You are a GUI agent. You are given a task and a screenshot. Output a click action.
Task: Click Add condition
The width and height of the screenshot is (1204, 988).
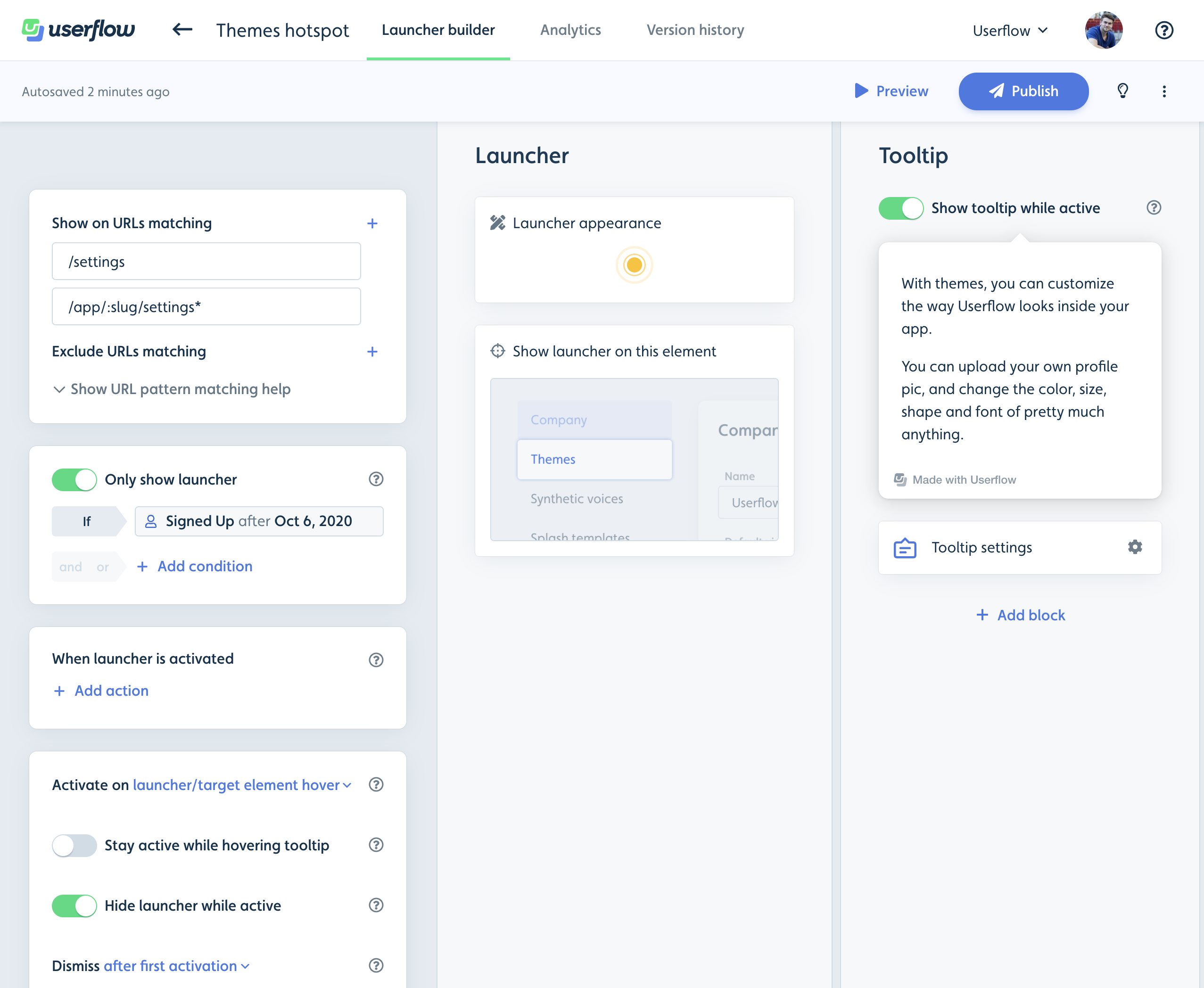tap(194, 566)
